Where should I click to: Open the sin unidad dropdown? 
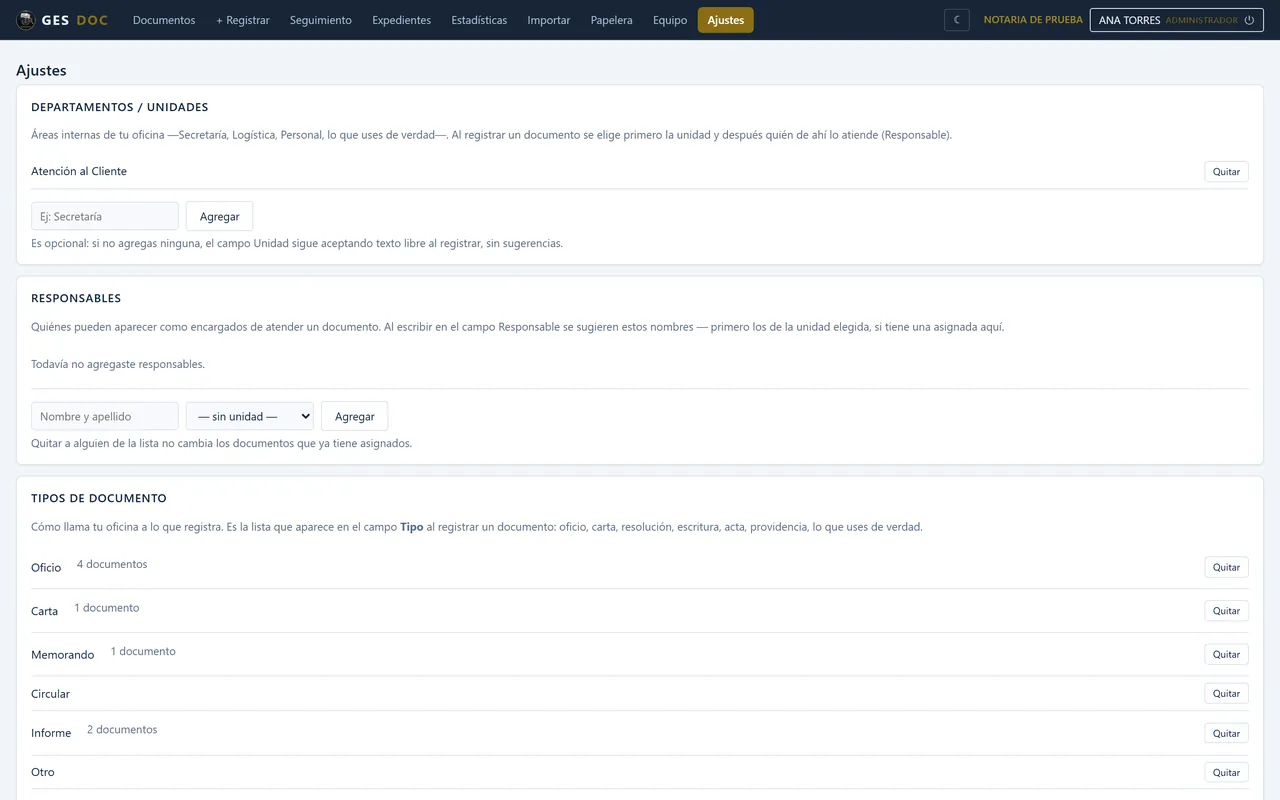click(x=250, y=416)
